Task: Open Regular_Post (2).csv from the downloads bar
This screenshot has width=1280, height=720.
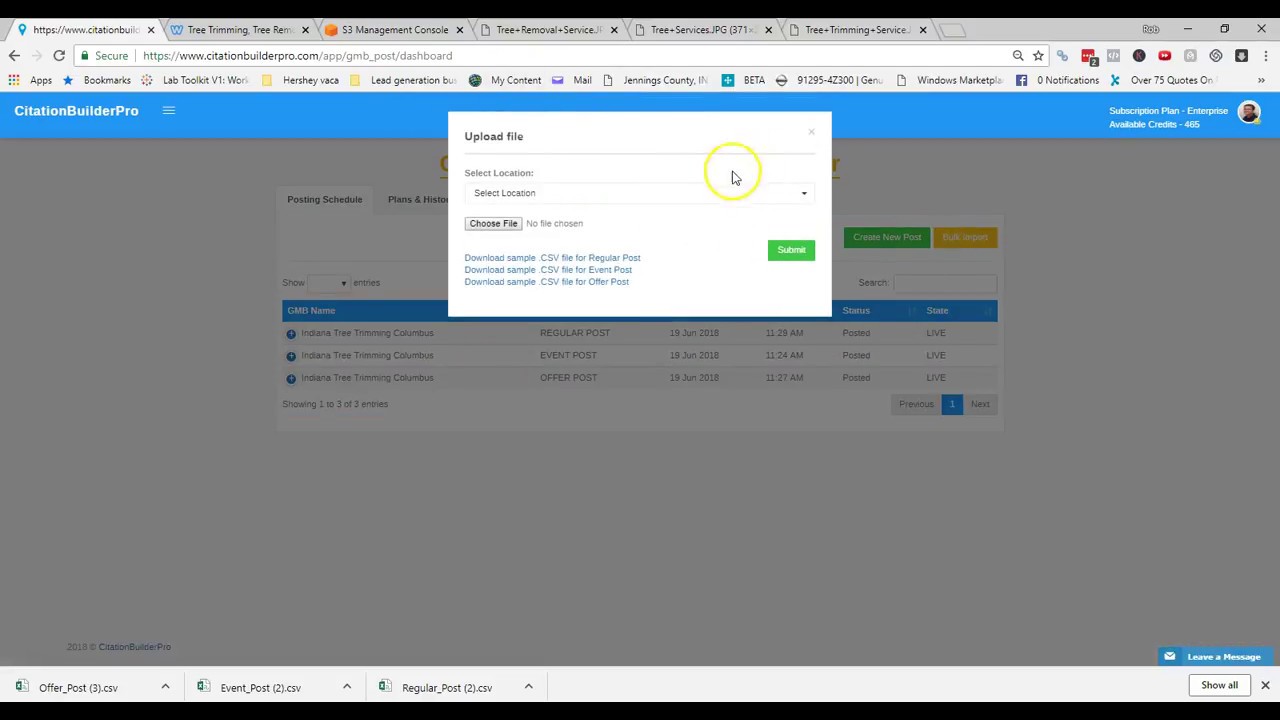Action: pyautogui.click(x=446, y=687)
